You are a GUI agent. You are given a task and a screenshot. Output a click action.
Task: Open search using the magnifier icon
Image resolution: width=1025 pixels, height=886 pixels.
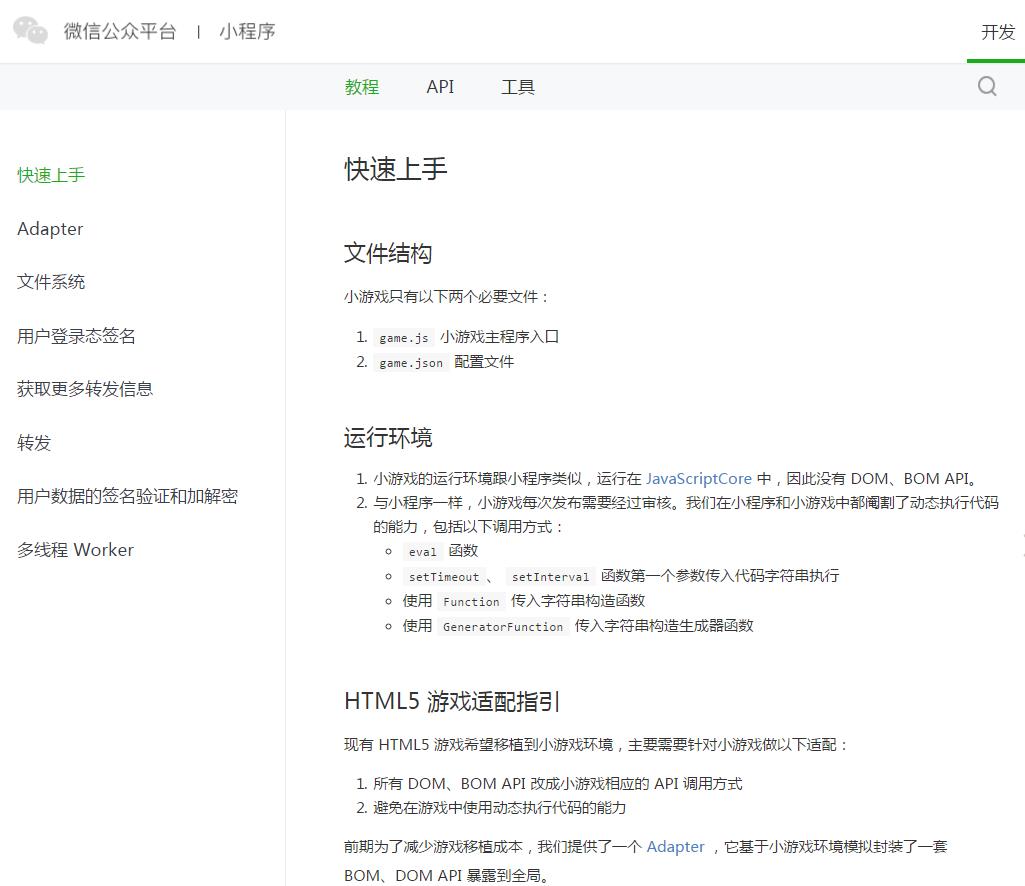click(987, 86)
